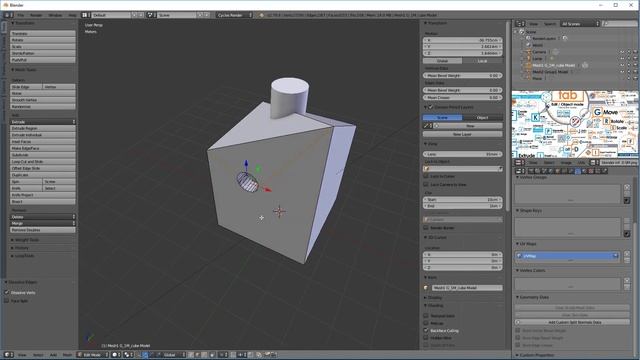Toggle the Face Split checkbox
Image resolution: width=640 pixels, height=360 pixels.
[x=7, y=301]
